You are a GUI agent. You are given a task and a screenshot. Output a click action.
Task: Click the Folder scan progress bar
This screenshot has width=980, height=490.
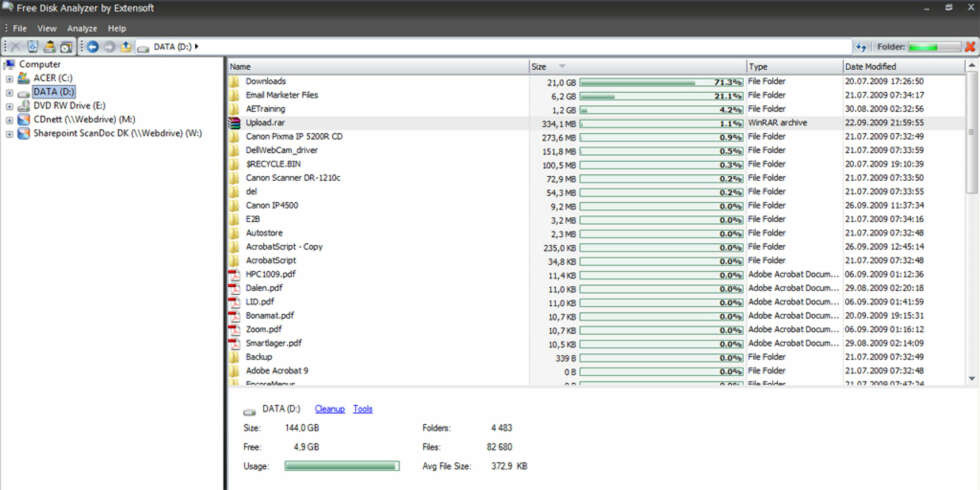(x=934, y=46)
